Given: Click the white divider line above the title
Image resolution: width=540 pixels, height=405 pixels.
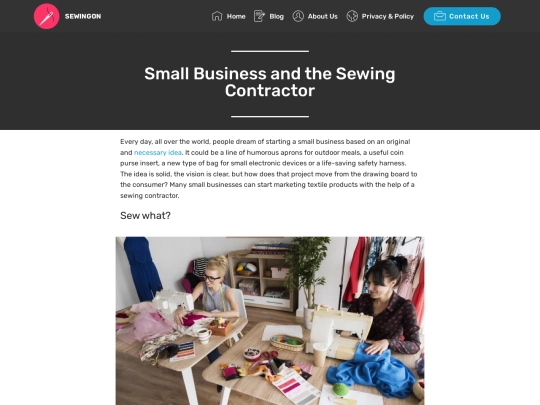Looking at the screenshot, I should pyautogui.click(x=270, y=51).
